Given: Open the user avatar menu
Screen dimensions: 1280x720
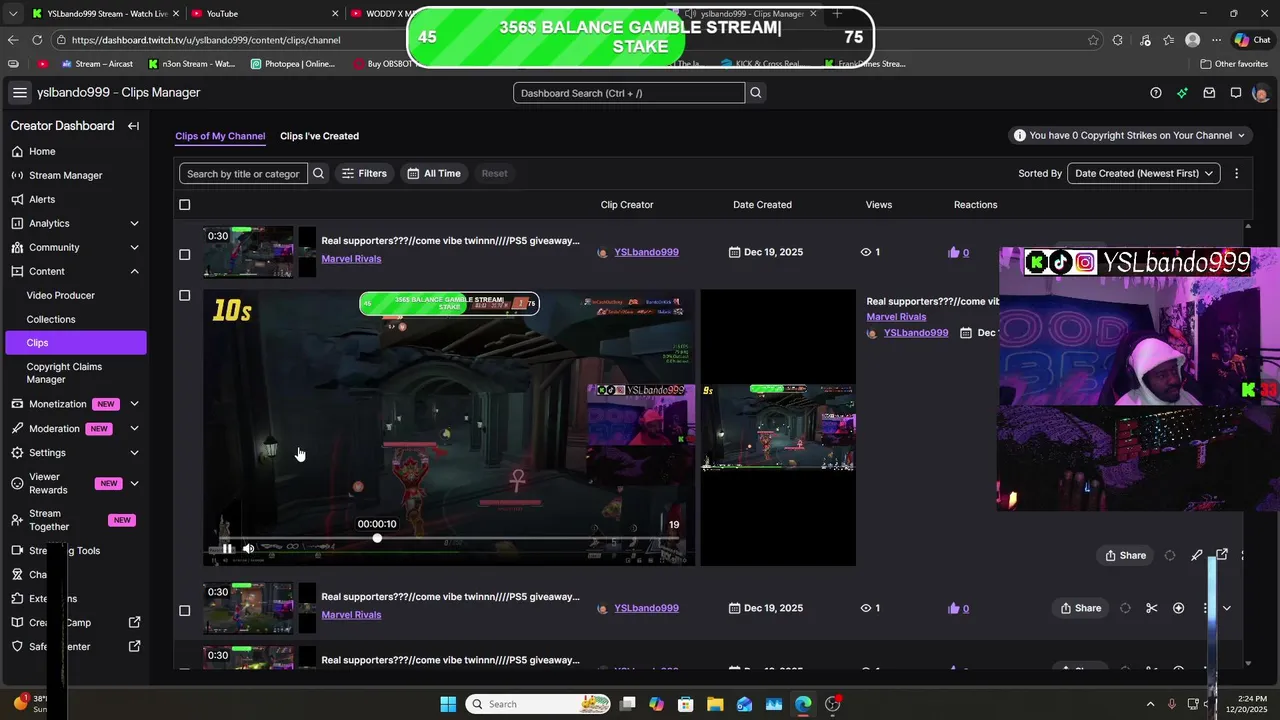Looking at the screenshot, I should point(1260,93).
